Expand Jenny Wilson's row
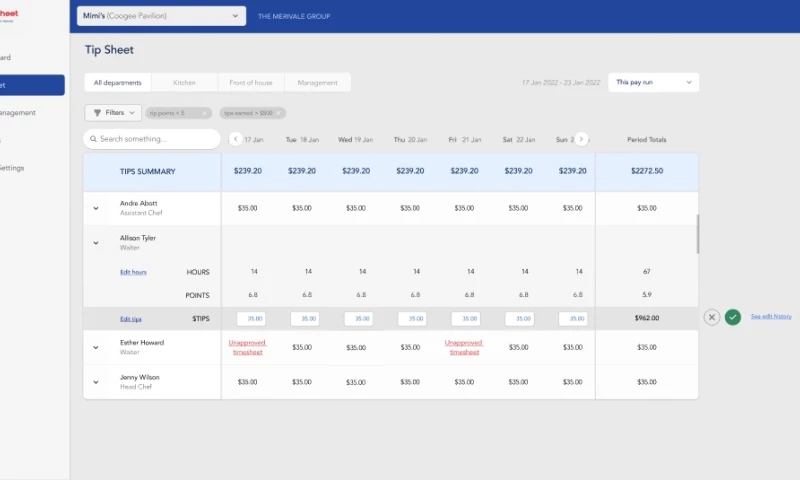 [x=97, y=382]
